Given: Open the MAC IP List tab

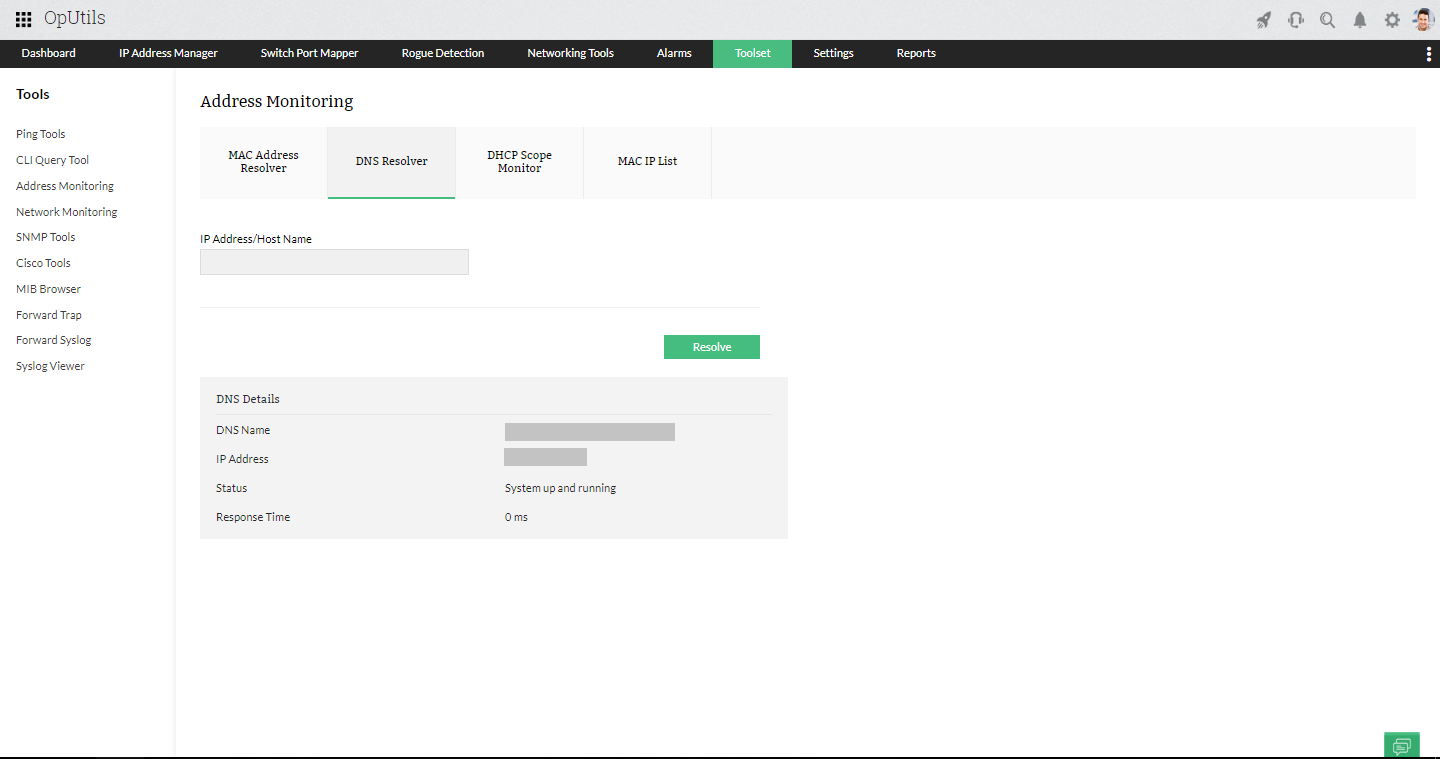Looking at the screenshot, I should [x=647, y=162].
